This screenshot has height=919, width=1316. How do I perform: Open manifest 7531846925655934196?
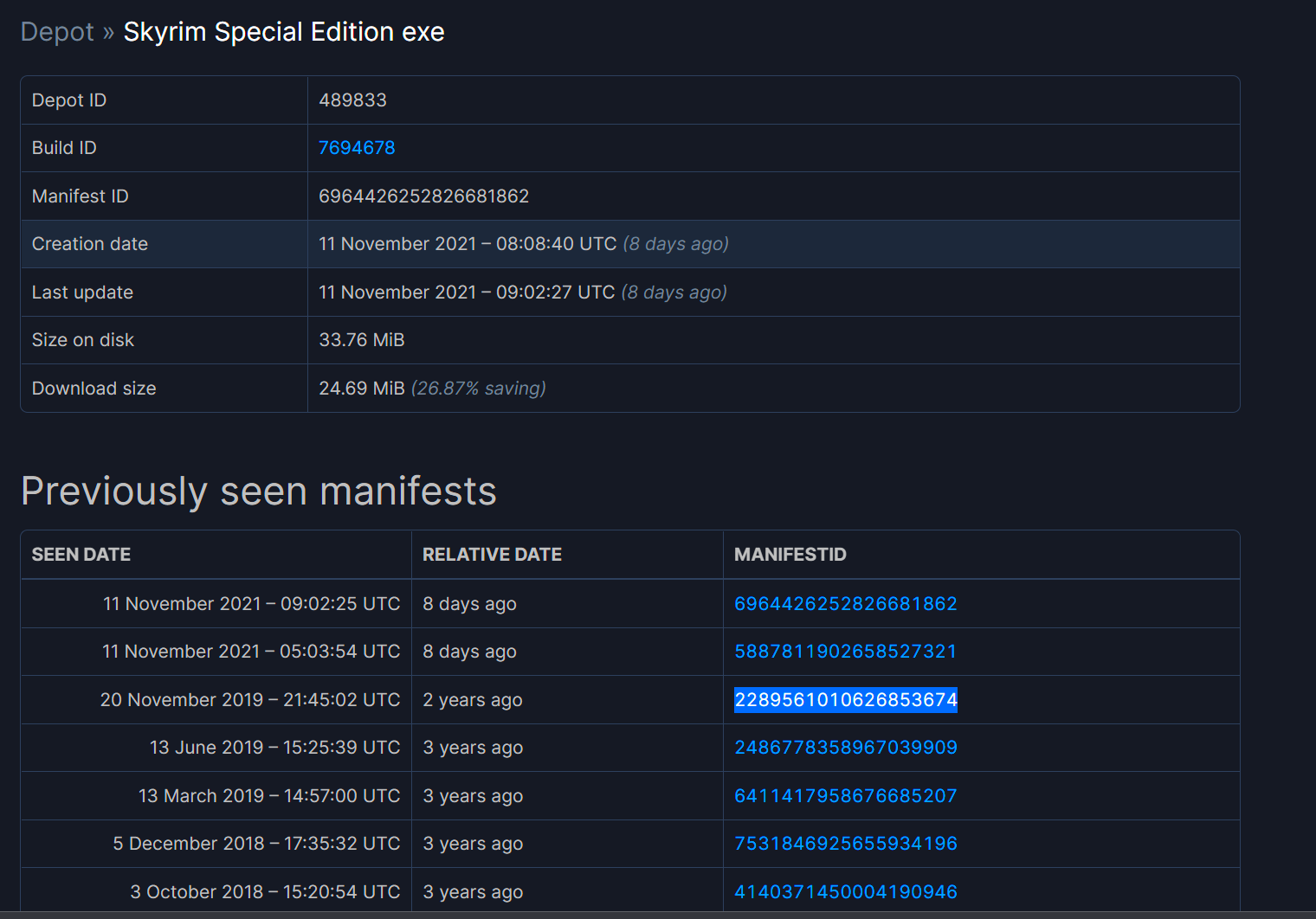(x=846, y=844)
